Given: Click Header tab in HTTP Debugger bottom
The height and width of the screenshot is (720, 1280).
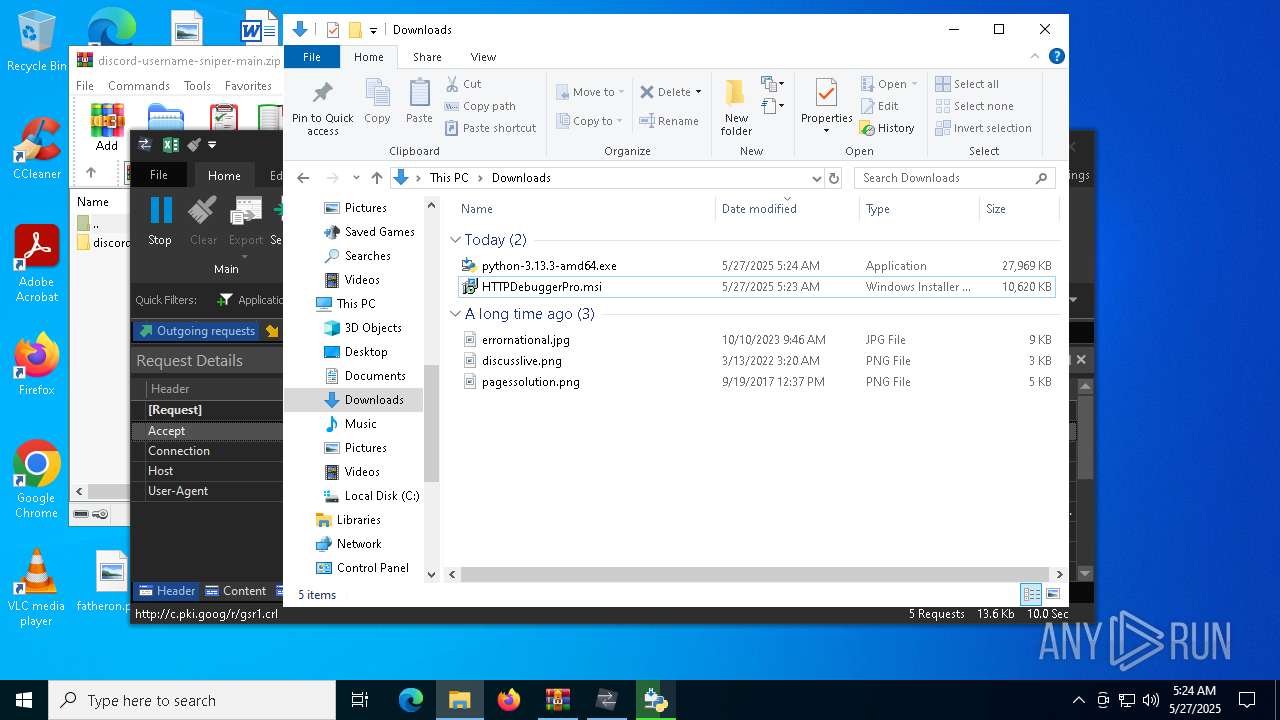Looking at the screenshot, I should click(x=166, y=591).
